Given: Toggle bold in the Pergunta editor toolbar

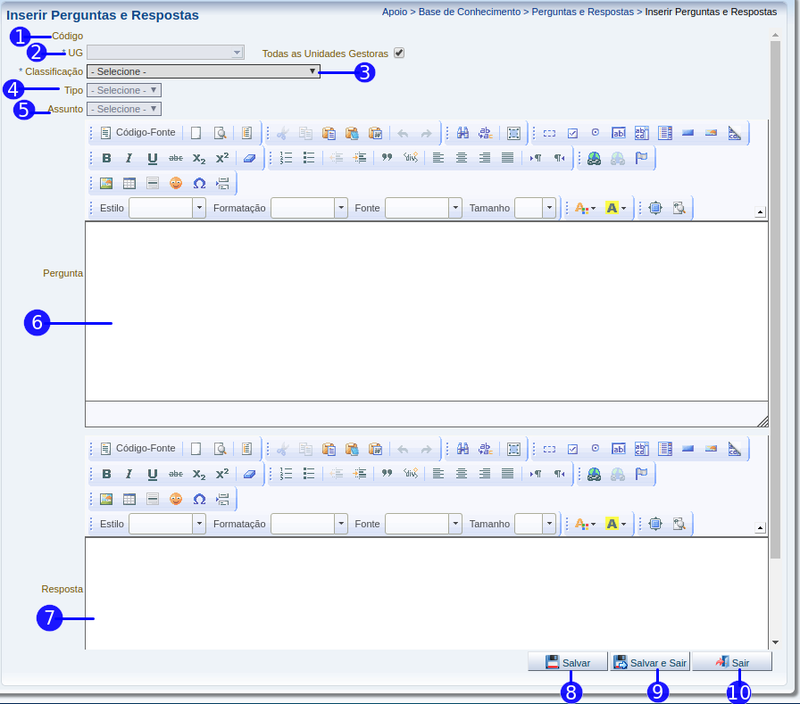Looking at the screenshot, I should (107, 158).
